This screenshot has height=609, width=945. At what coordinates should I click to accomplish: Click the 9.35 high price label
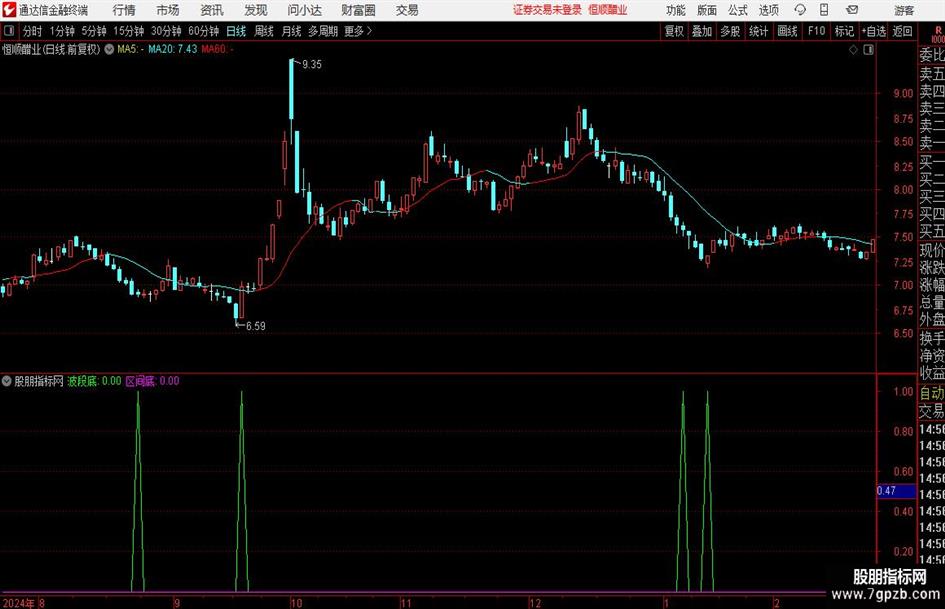[x=312, y=65]
